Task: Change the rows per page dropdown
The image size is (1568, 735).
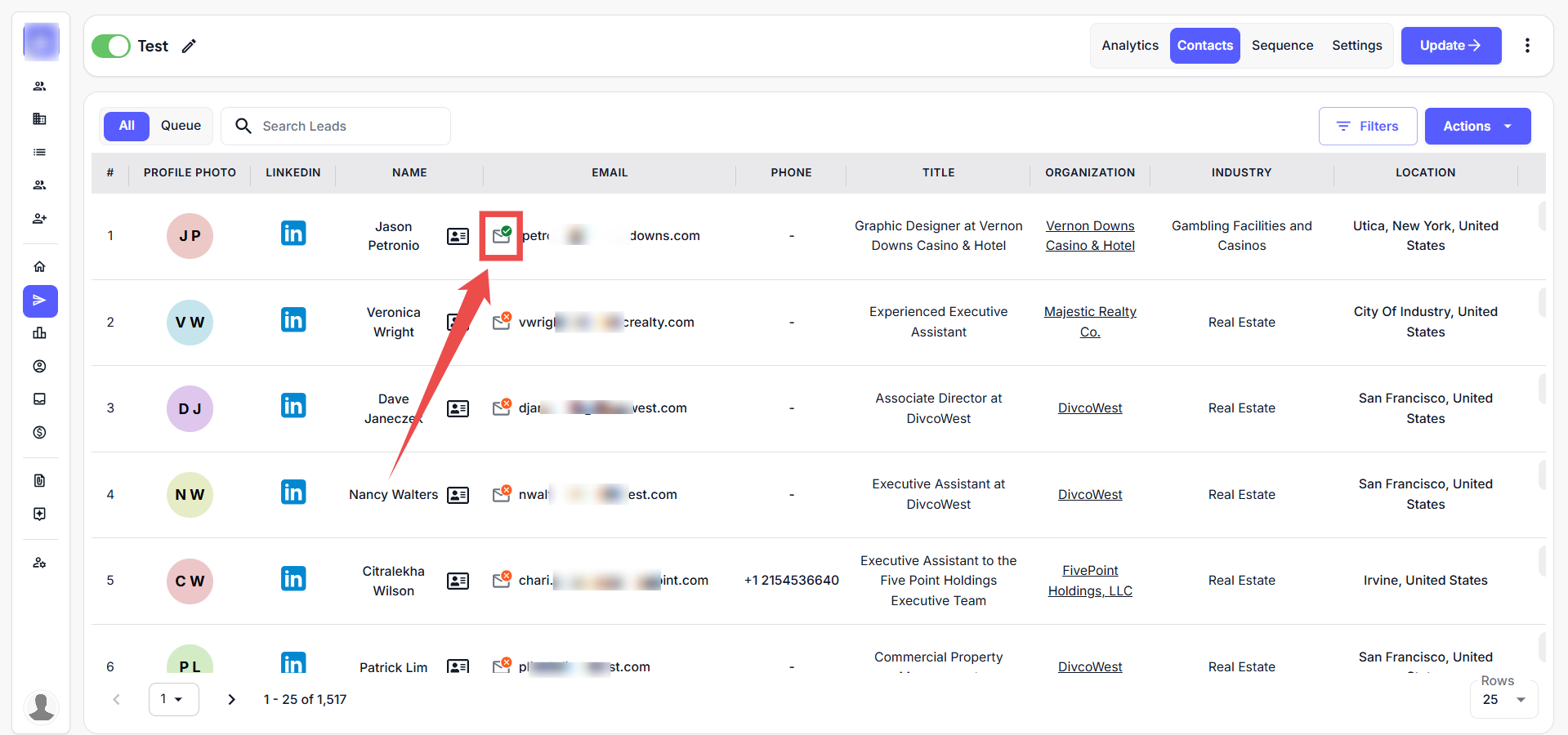Action: coord(1503,700)
